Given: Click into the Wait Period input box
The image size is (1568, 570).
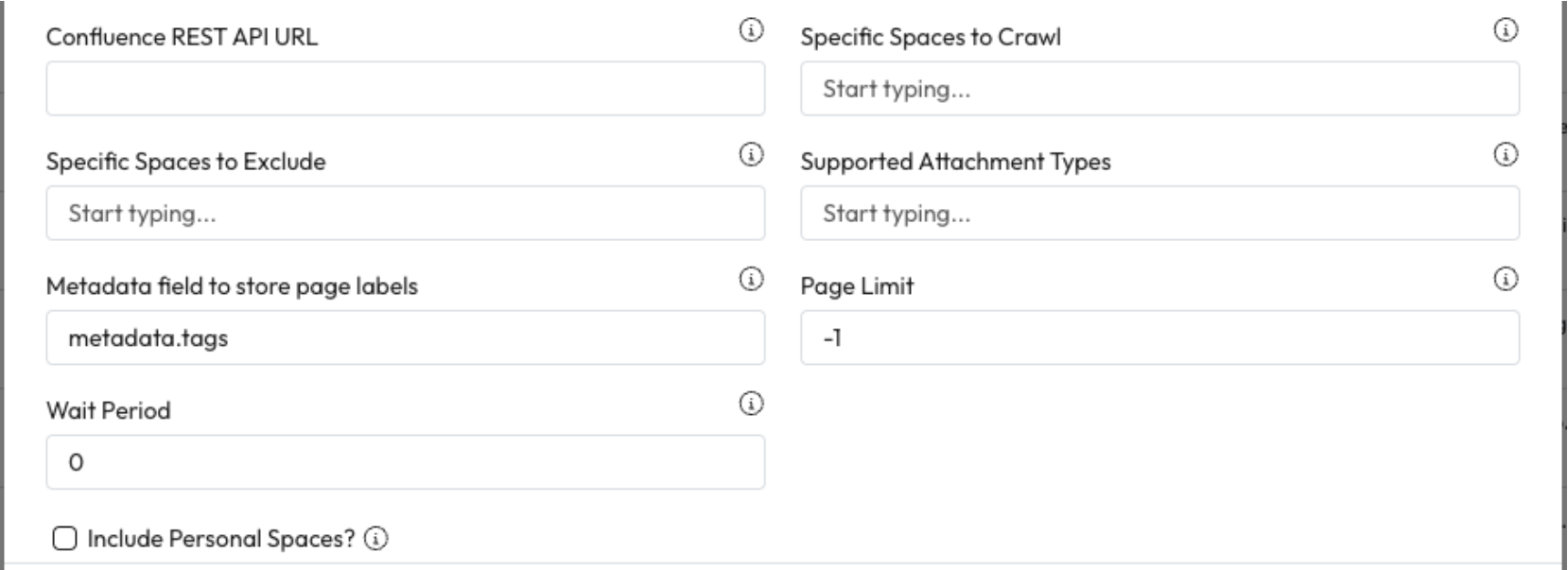Looking at the screenshot, I should (x=405, y=462).
